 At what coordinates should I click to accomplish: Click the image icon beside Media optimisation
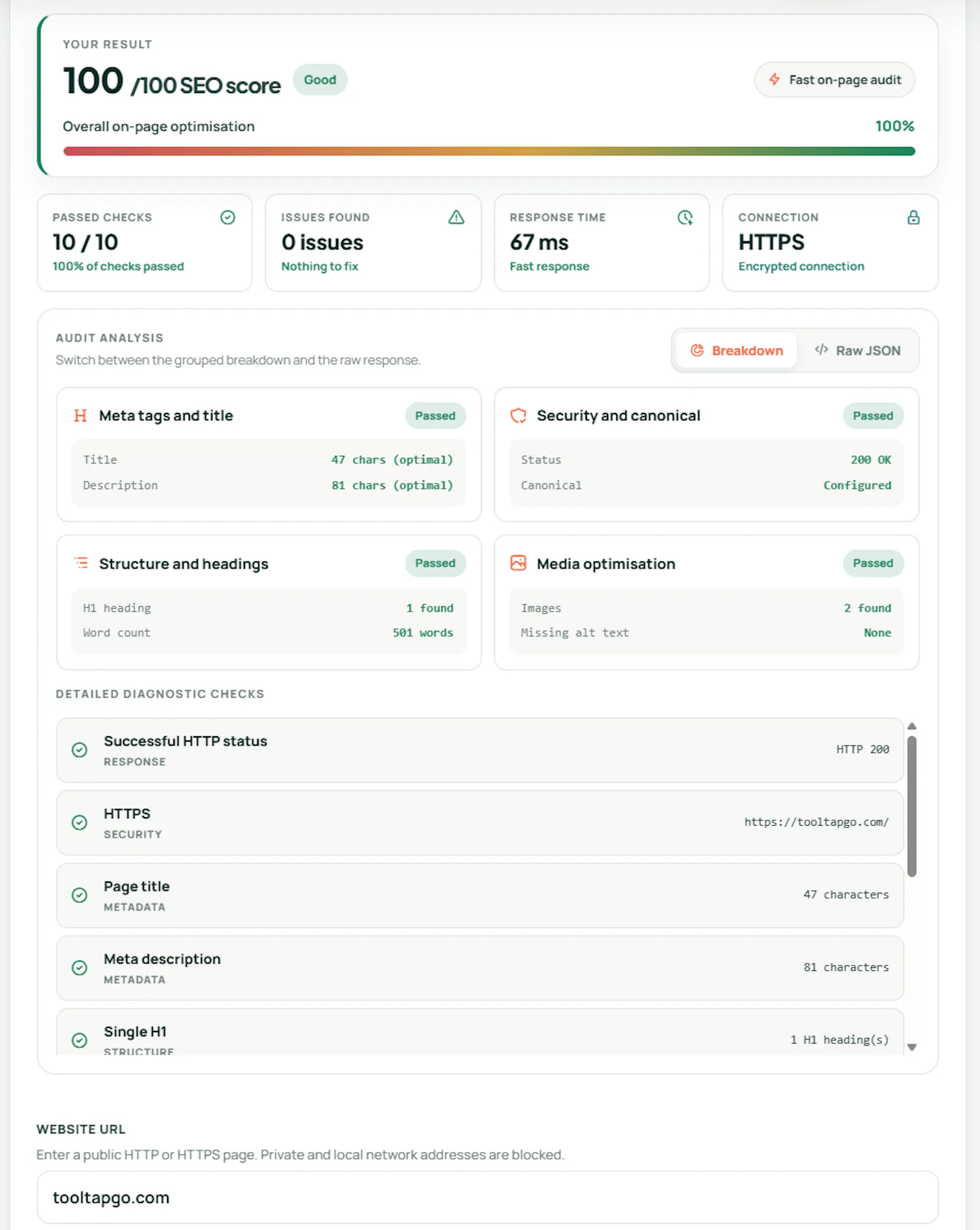(x=518, y=563)
